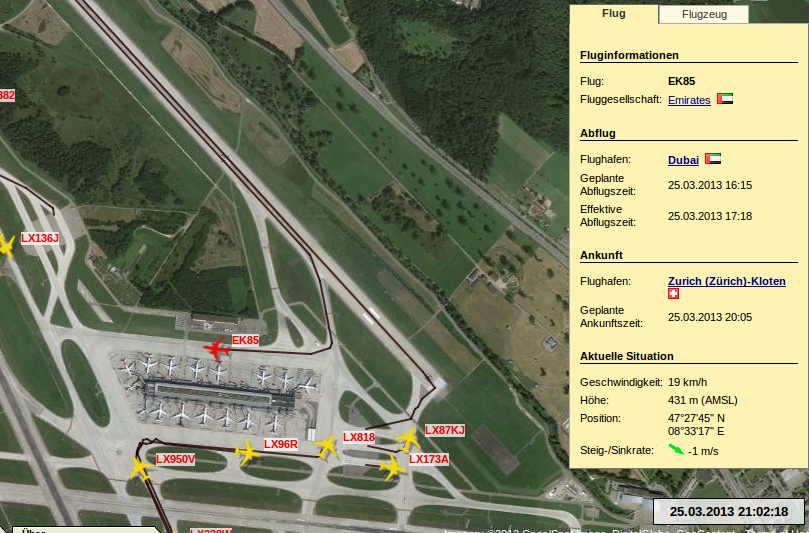Select the red EK85 aircraft on the map
This screenshot has height=533, width=809.
click(215, 349)
